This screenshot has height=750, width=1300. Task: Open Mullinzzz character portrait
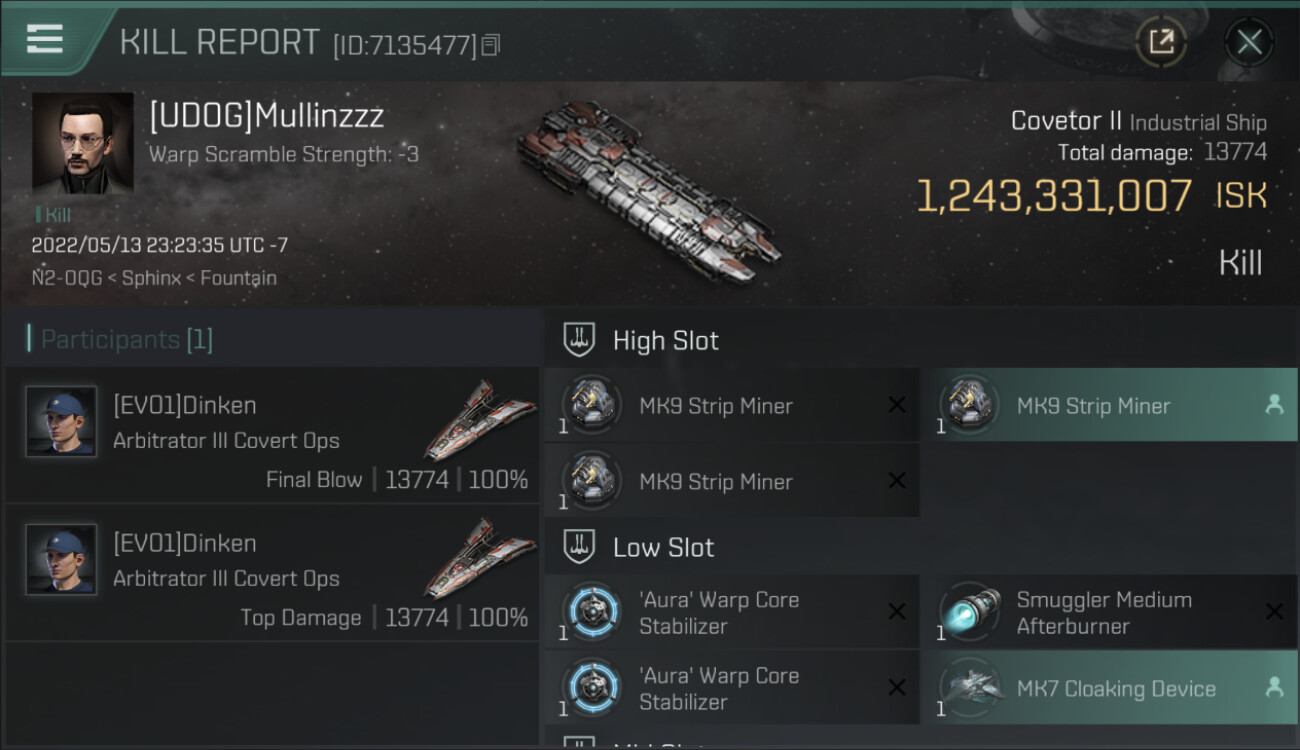coord(82,142)
